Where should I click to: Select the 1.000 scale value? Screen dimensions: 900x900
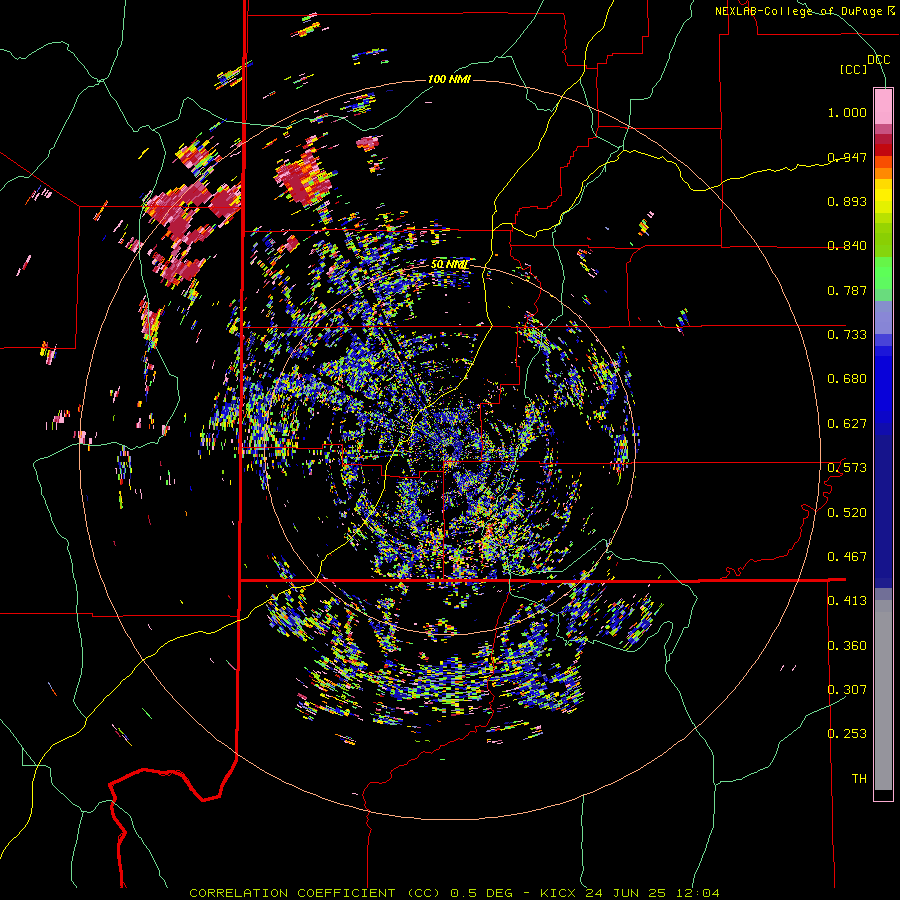847,112
